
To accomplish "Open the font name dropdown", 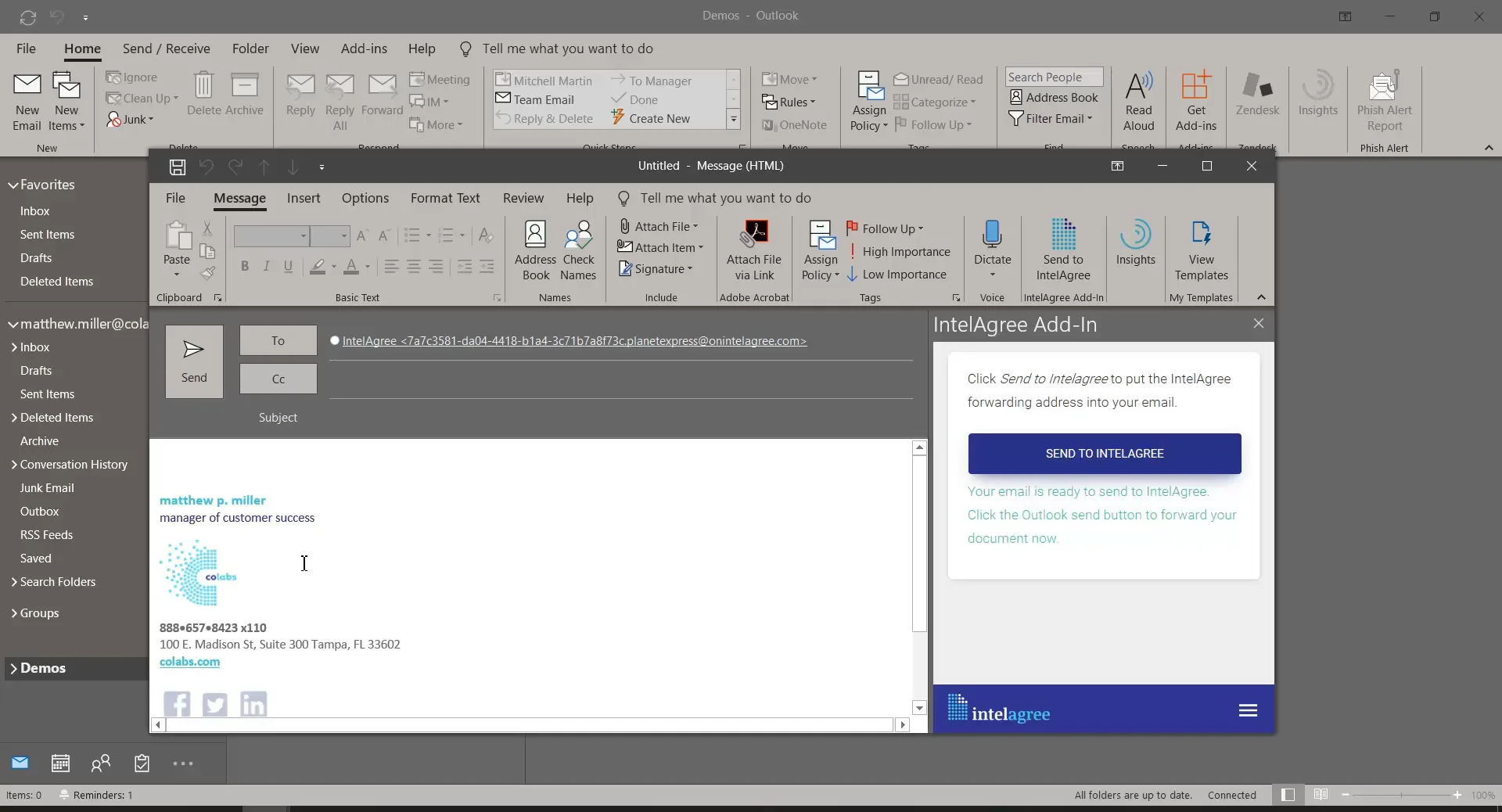I will pyautogui.click(x=304, y=235).
